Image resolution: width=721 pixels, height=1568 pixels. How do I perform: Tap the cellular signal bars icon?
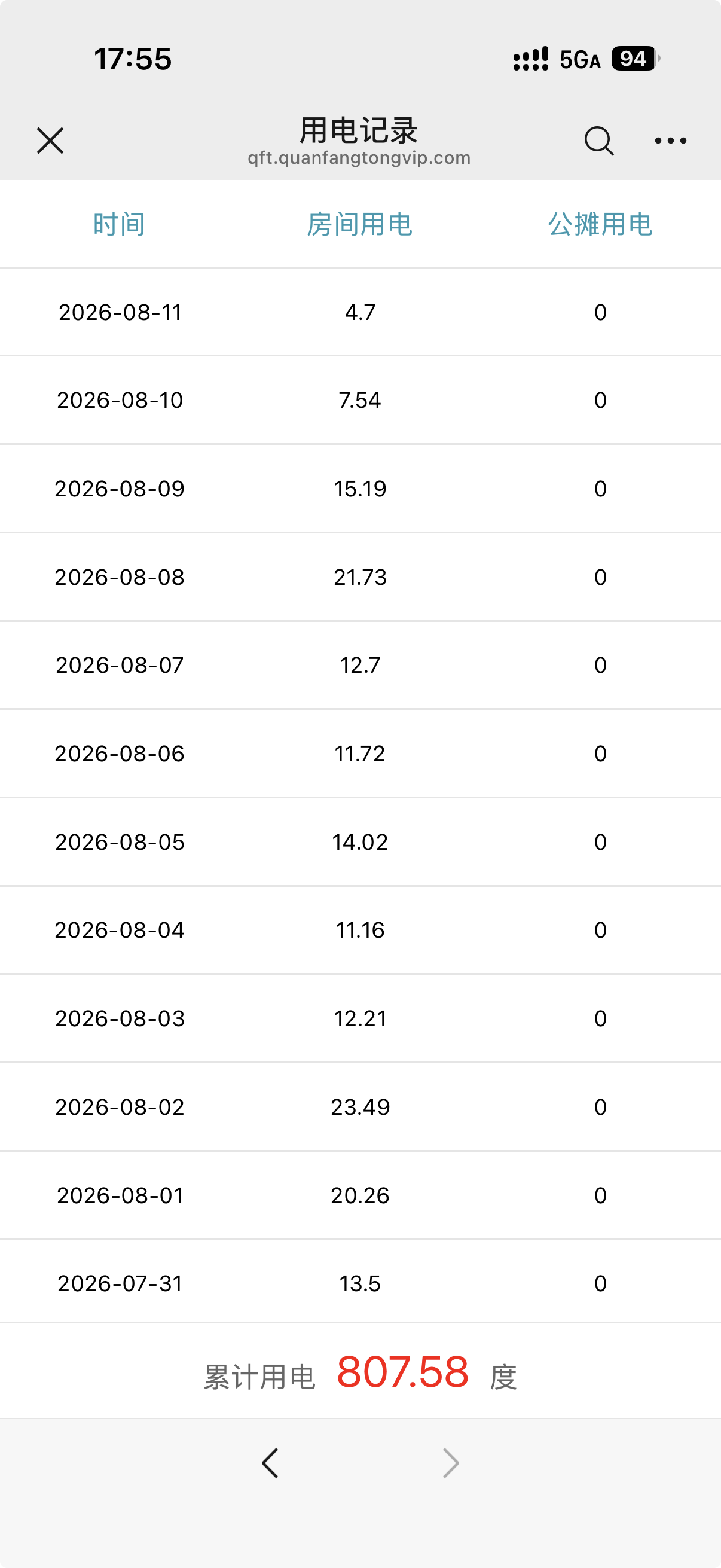tap(530, 59)
